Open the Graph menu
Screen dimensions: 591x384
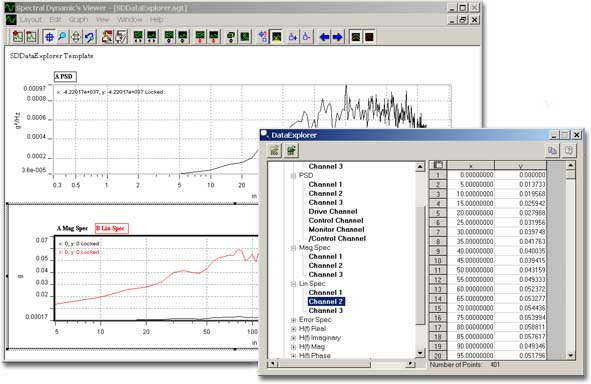tap(78, 20)
